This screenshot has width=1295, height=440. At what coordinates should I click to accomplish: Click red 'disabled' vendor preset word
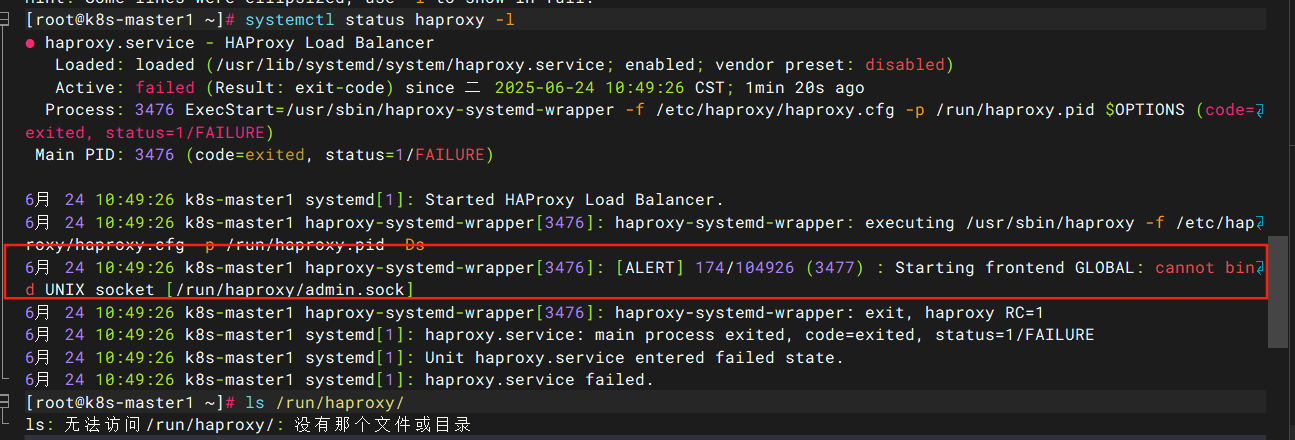tap(905, 65)
